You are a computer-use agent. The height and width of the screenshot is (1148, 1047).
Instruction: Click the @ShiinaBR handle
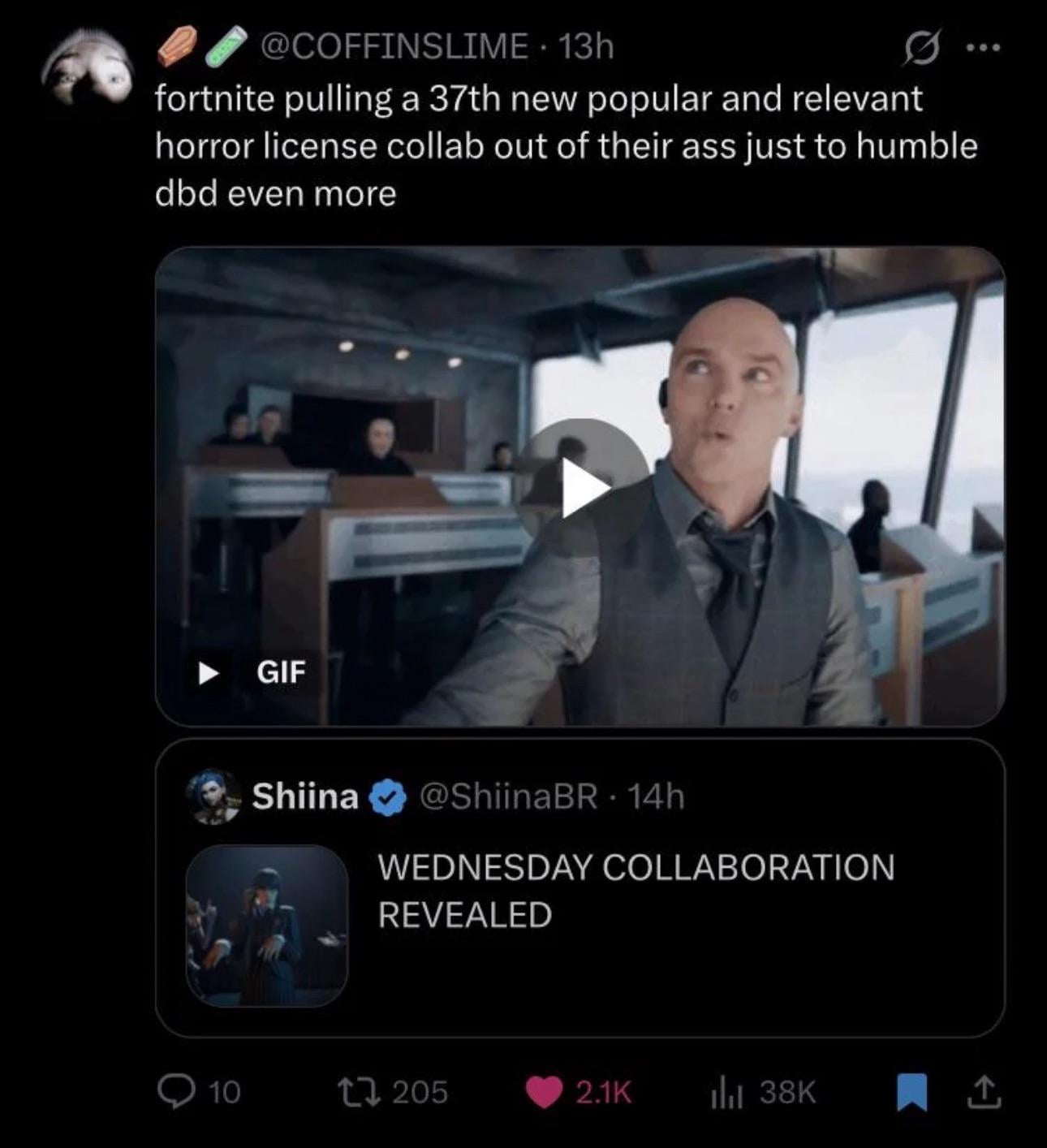pyautogui.click(x=508, y=796)
